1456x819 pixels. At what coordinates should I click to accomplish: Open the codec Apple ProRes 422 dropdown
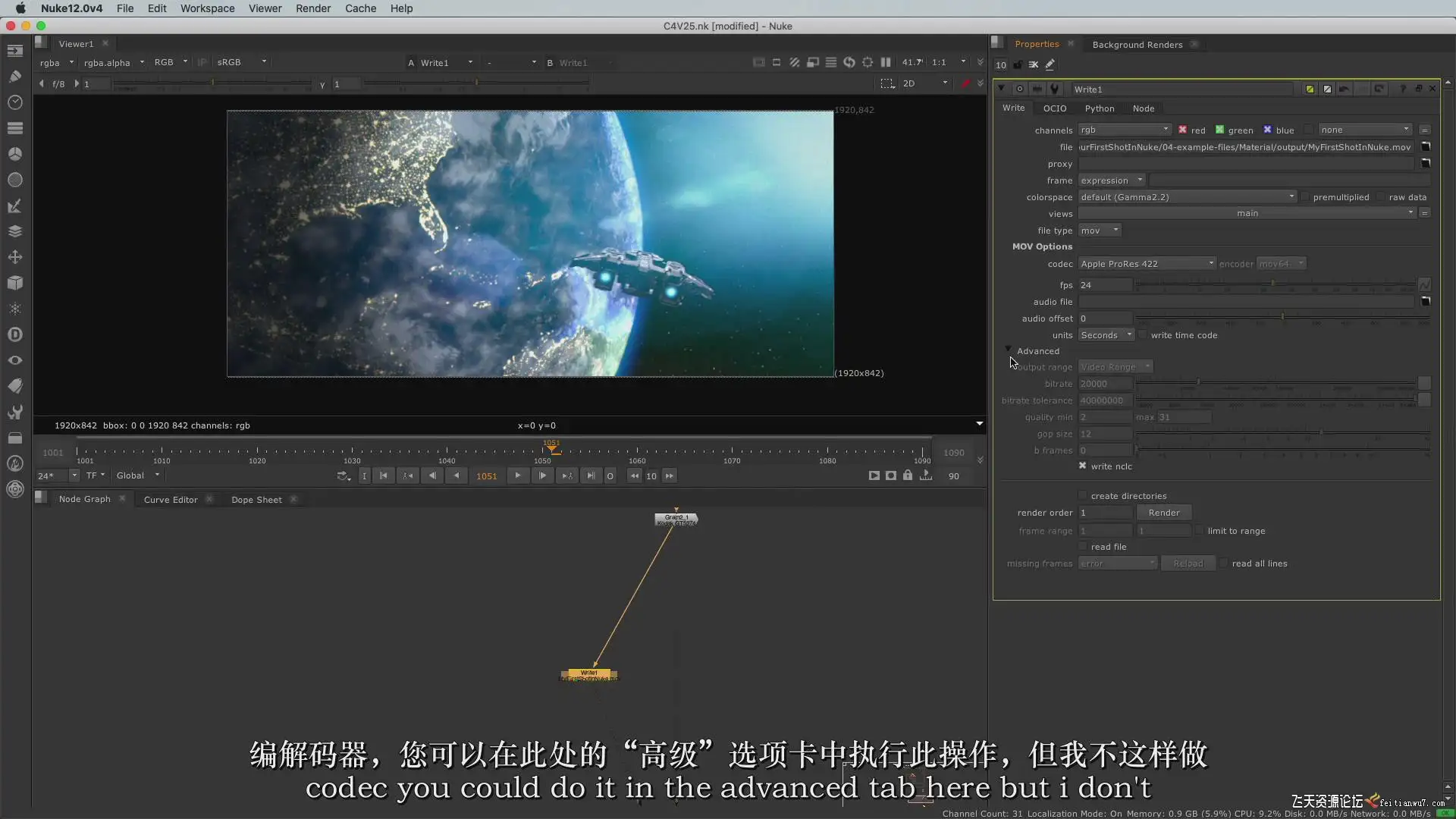coord(1146,264)
